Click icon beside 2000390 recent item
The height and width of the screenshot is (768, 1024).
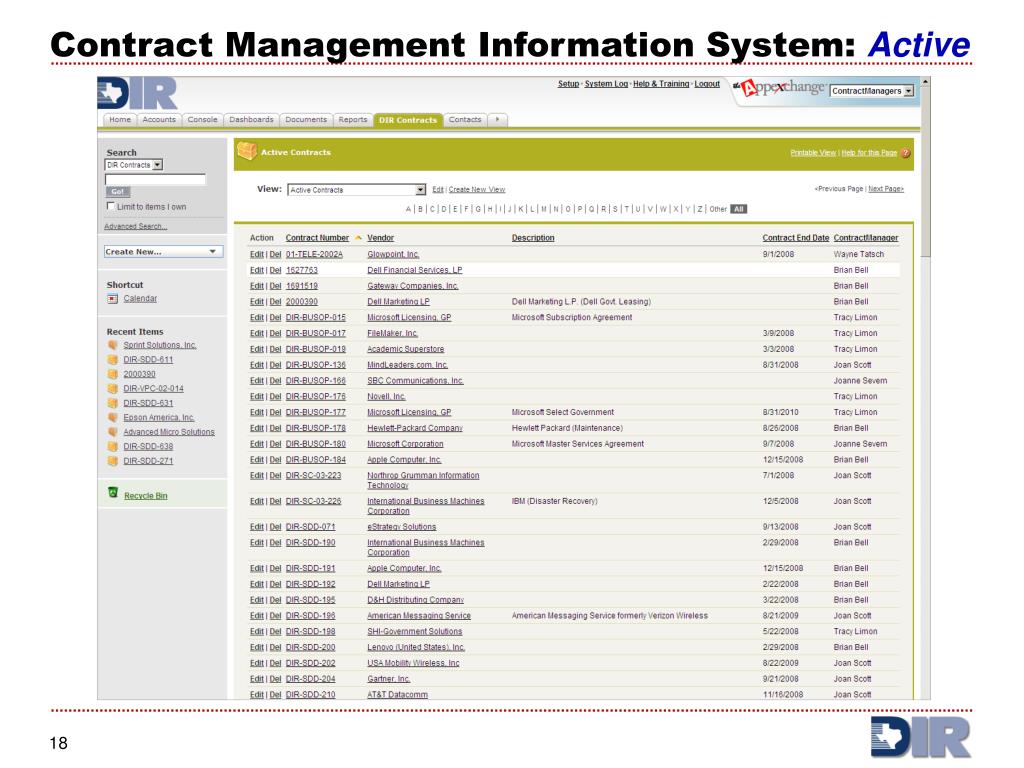pos(113,374)
